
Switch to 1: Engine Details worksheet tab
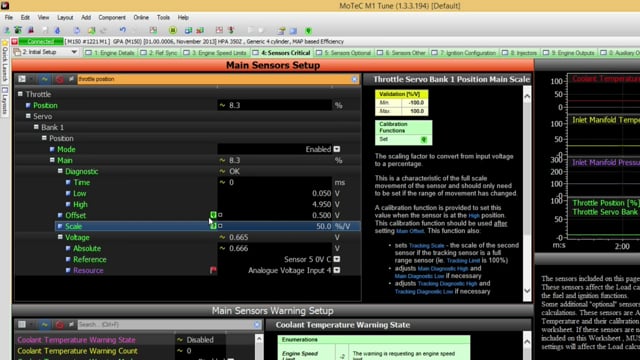pyautogui.click(x=110, y=53)
